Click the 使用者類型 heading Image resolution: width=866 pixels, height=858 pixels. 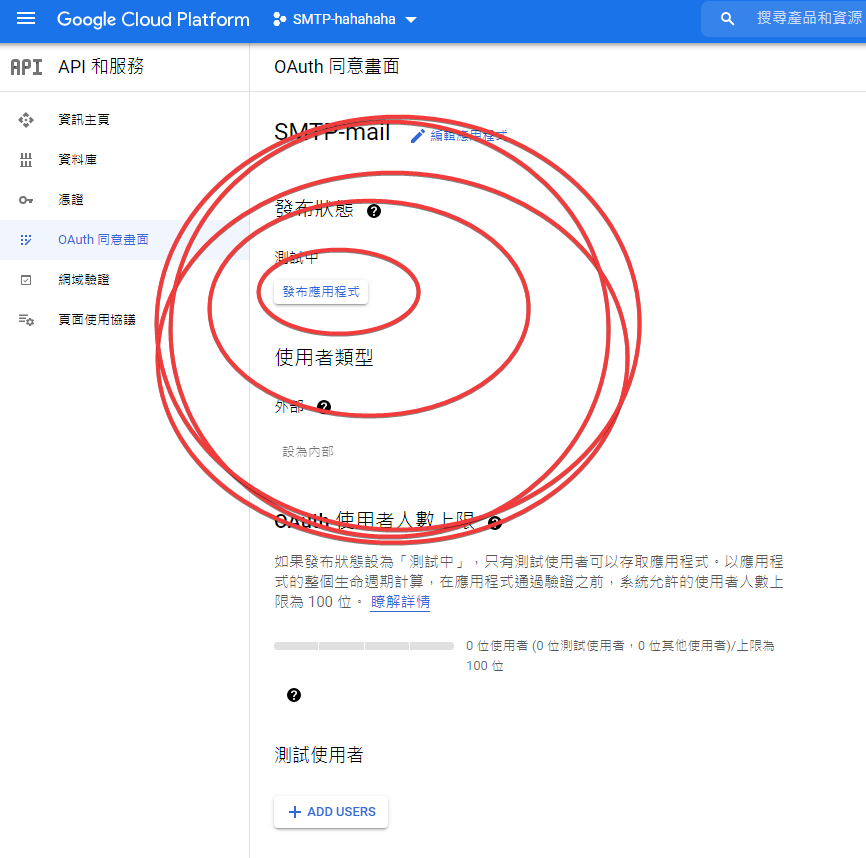324,358
